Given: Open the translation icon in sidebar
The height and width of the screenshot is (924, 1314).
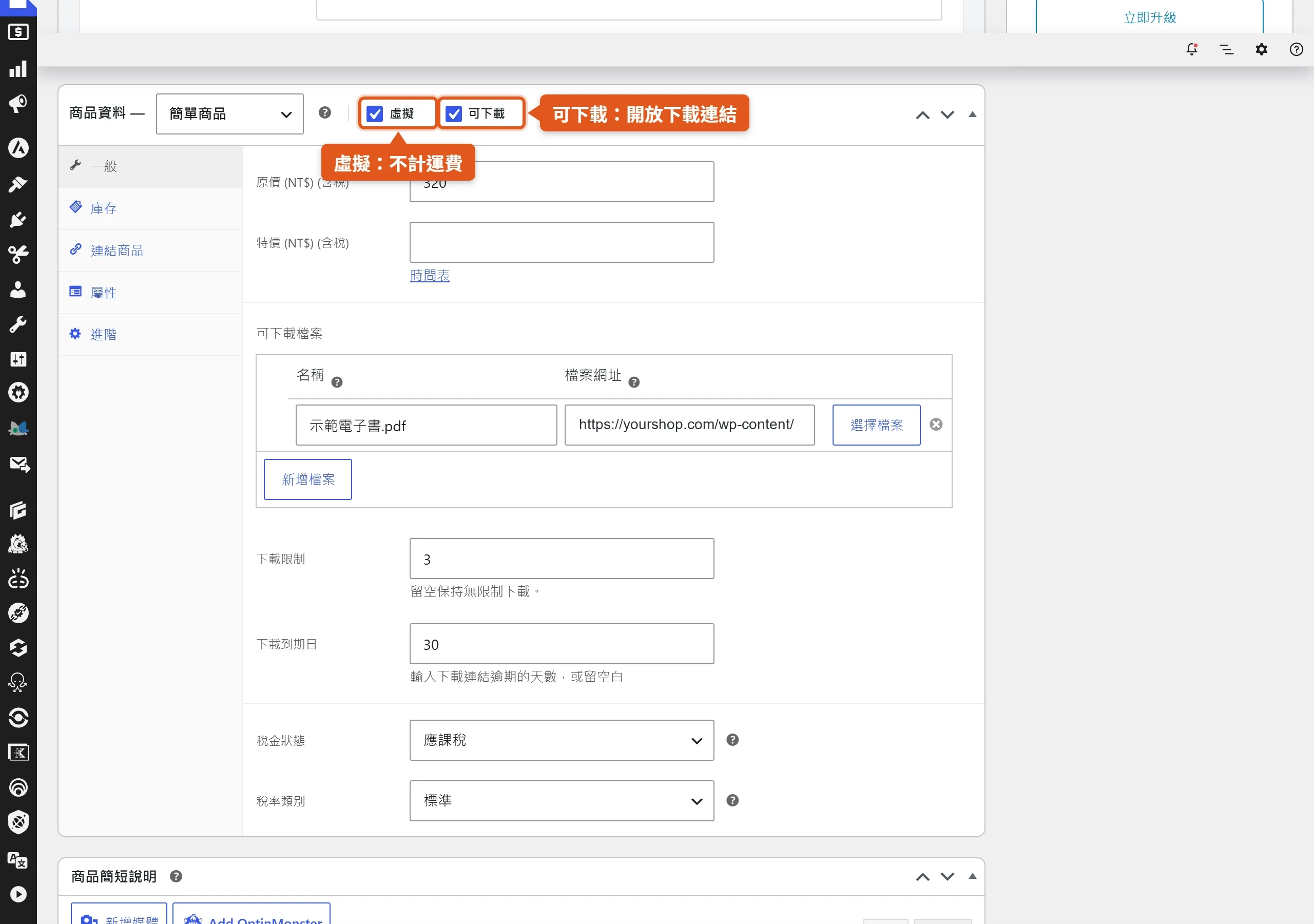Looking at the screenshot, I should click(x=18, y=860).
